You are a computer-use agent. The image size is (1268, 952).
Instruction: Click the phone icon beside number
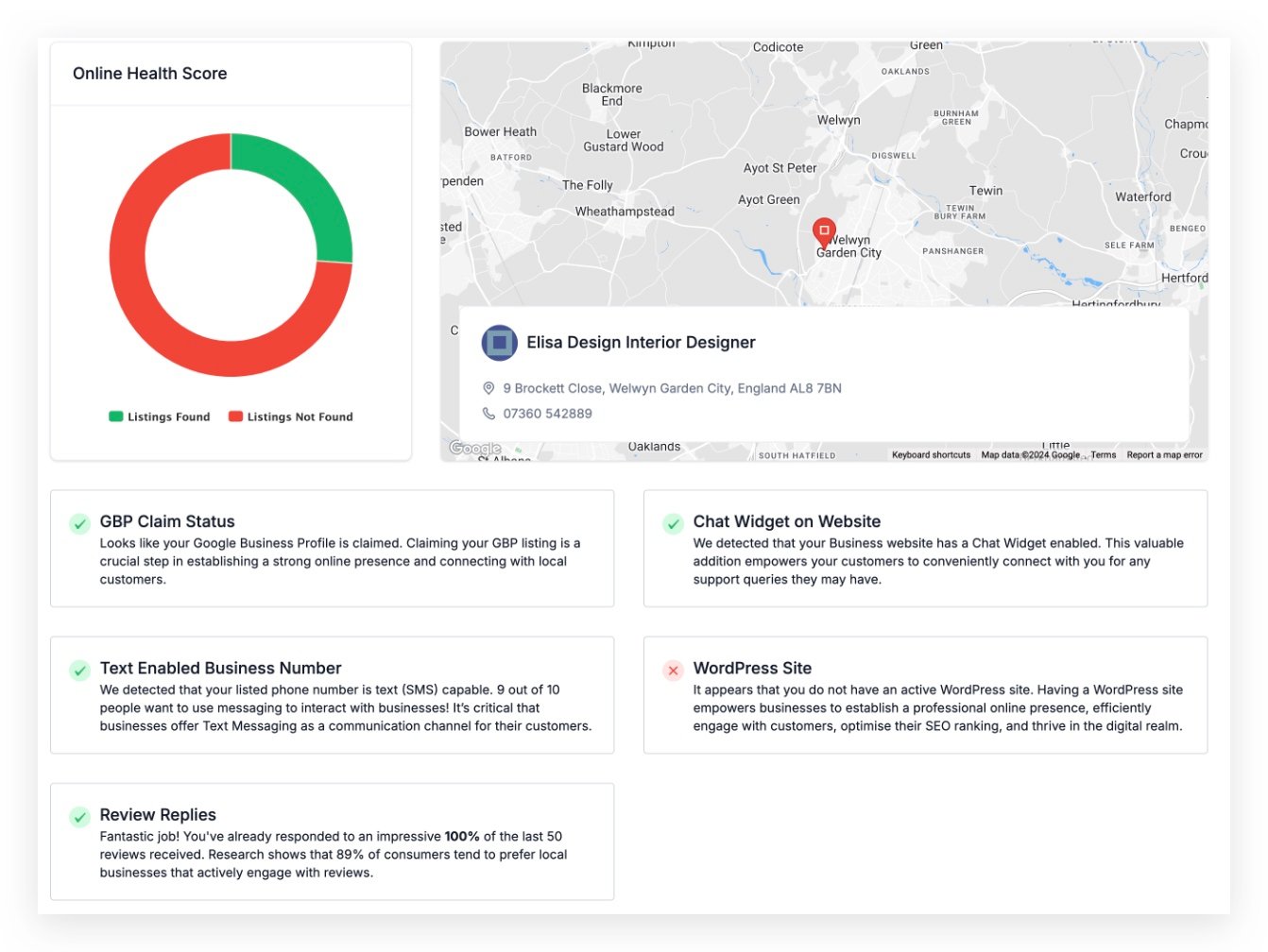488,414
